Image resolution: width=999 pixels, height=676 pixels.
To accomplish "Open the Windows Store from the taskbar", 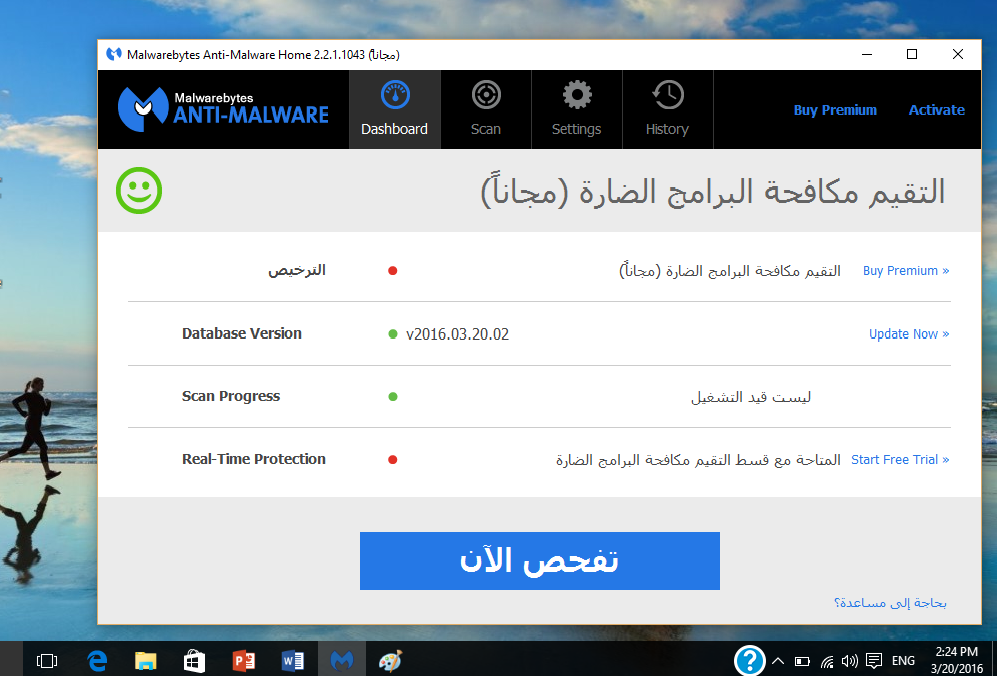I will [x=194, y=661].
